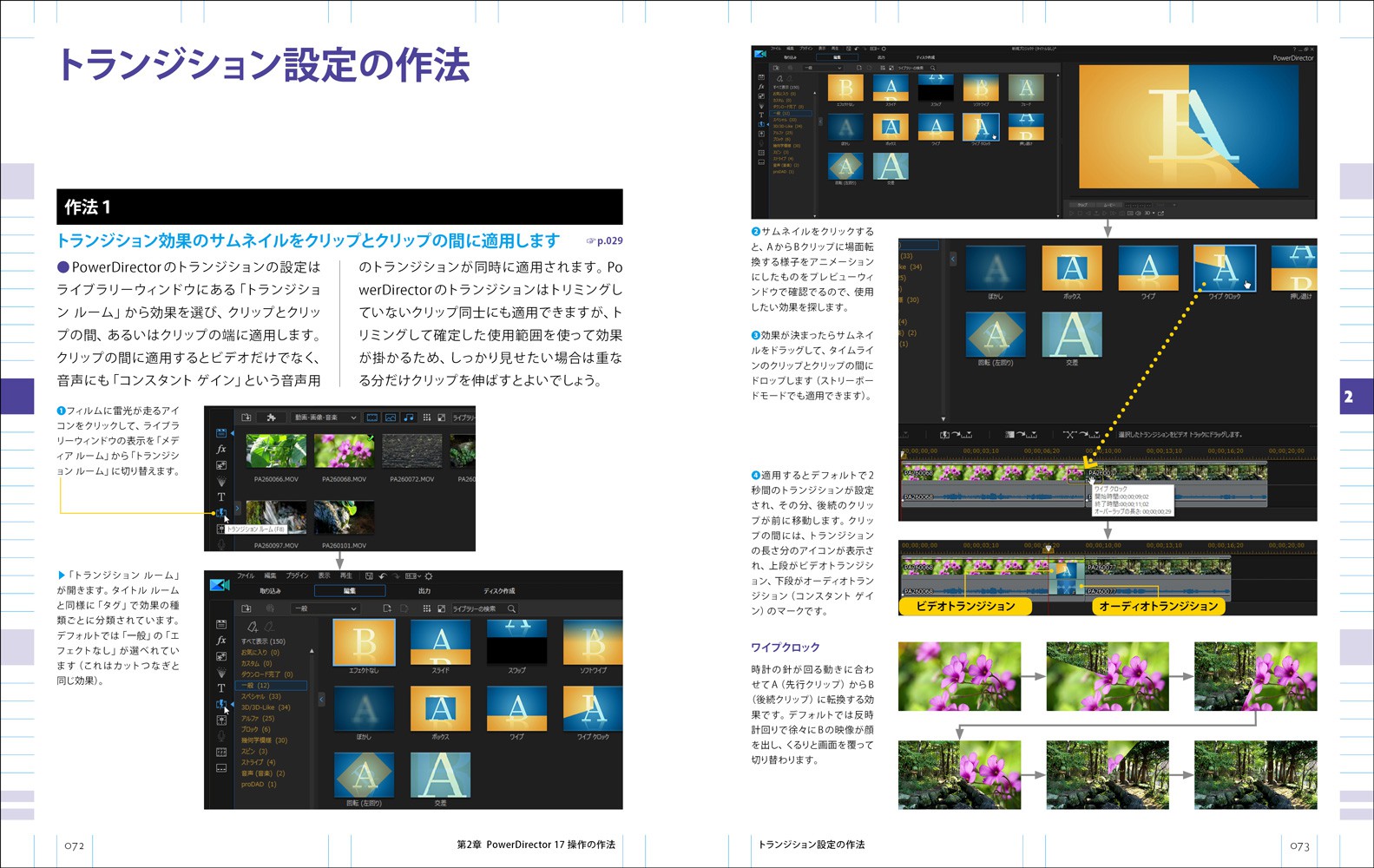
Task: Click the クリップ mode button under preview window
Action: pos(1082,205)
